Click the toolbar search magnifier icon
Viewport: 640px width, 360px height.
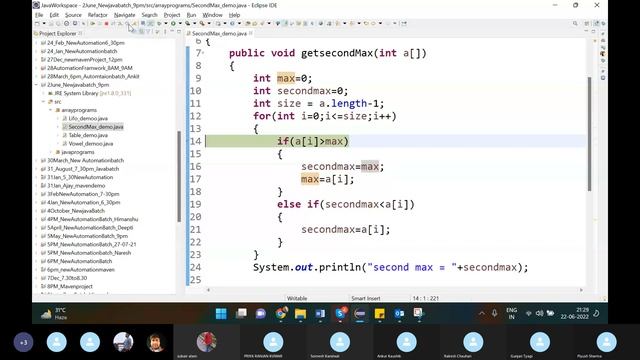[575, 24]
